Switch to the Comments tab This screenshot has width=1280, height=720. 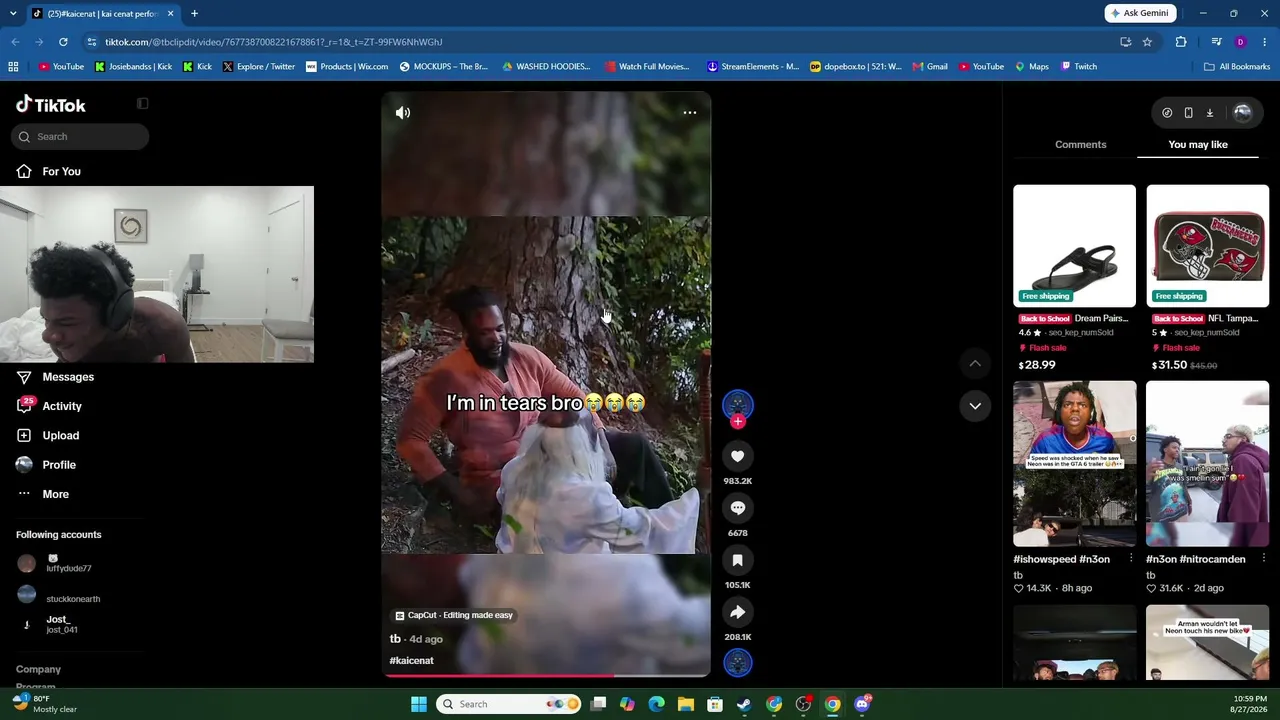[x=1080, y=144]
